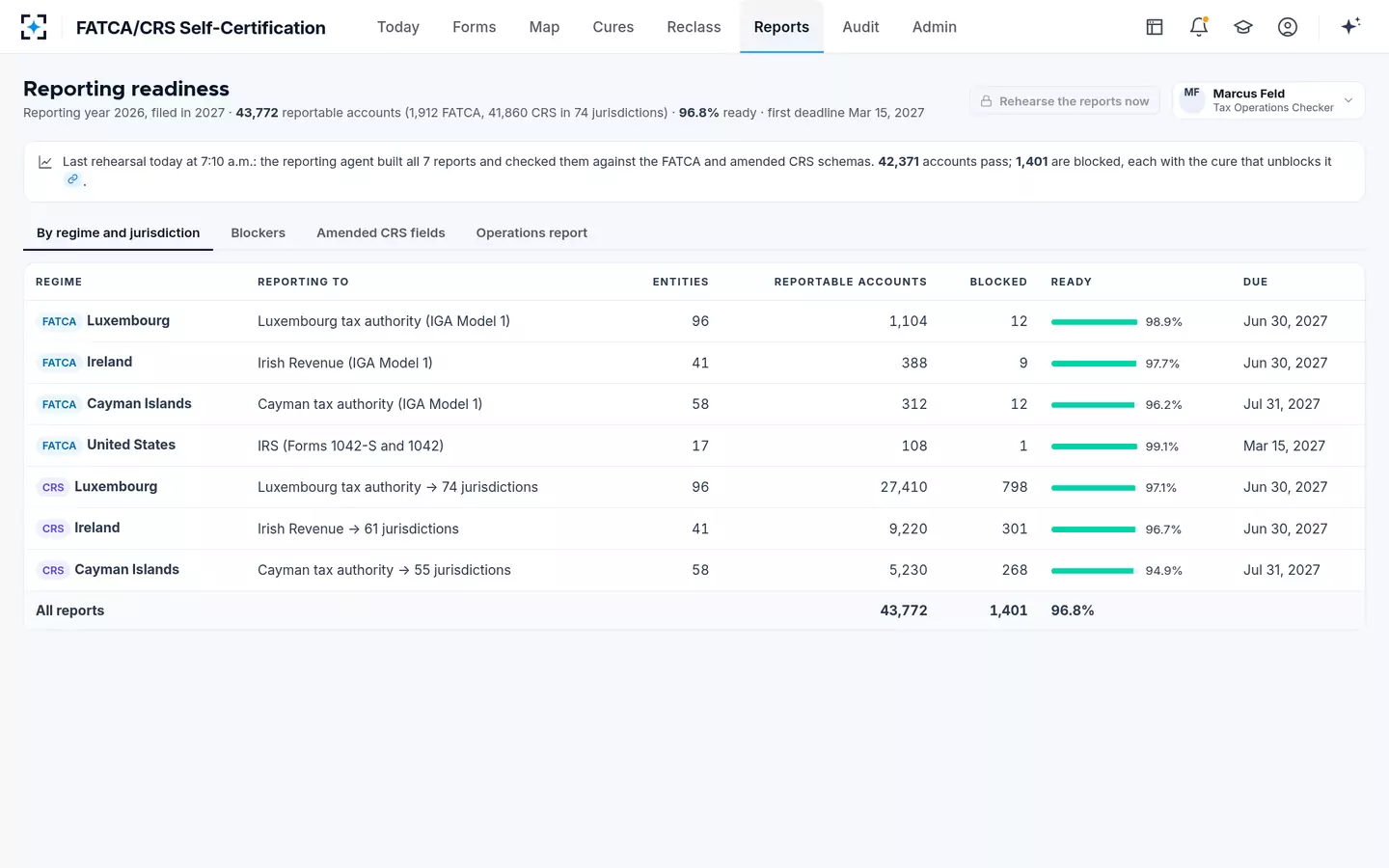Image resolution: width=1389 pixels, height=868 pixels.
Task: Click reportable accounts value 9,220
Action: click(908, 529)
